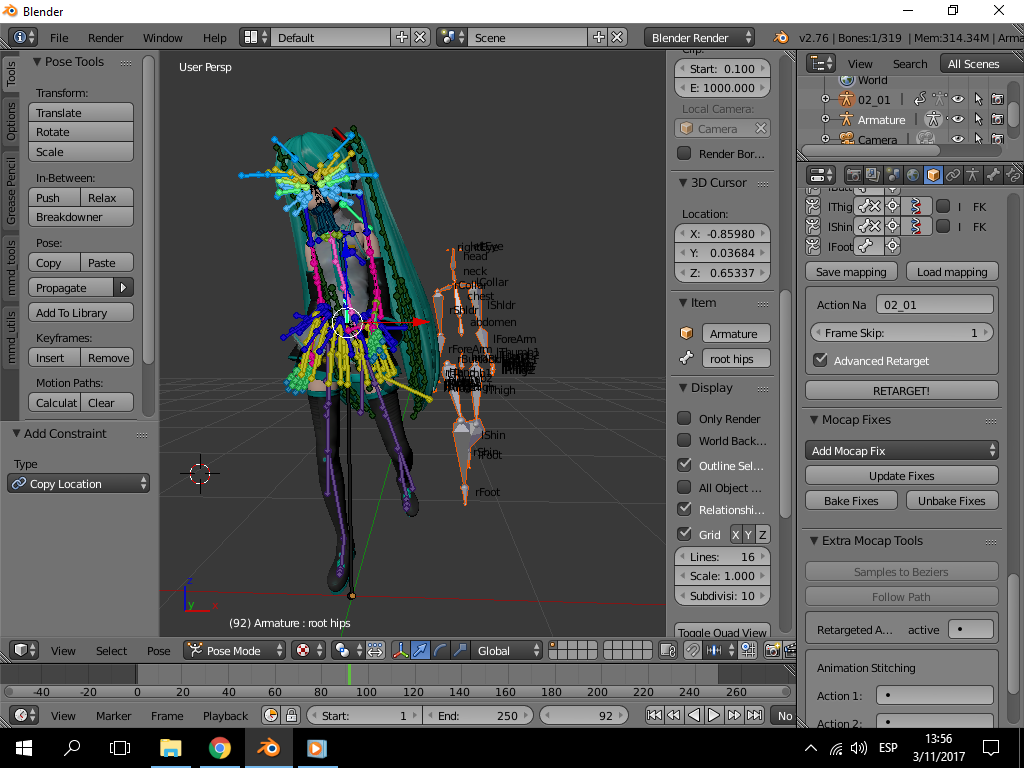Switch to the mmd_tools tab
1024x768 pixels.
(x=10, y=268)
